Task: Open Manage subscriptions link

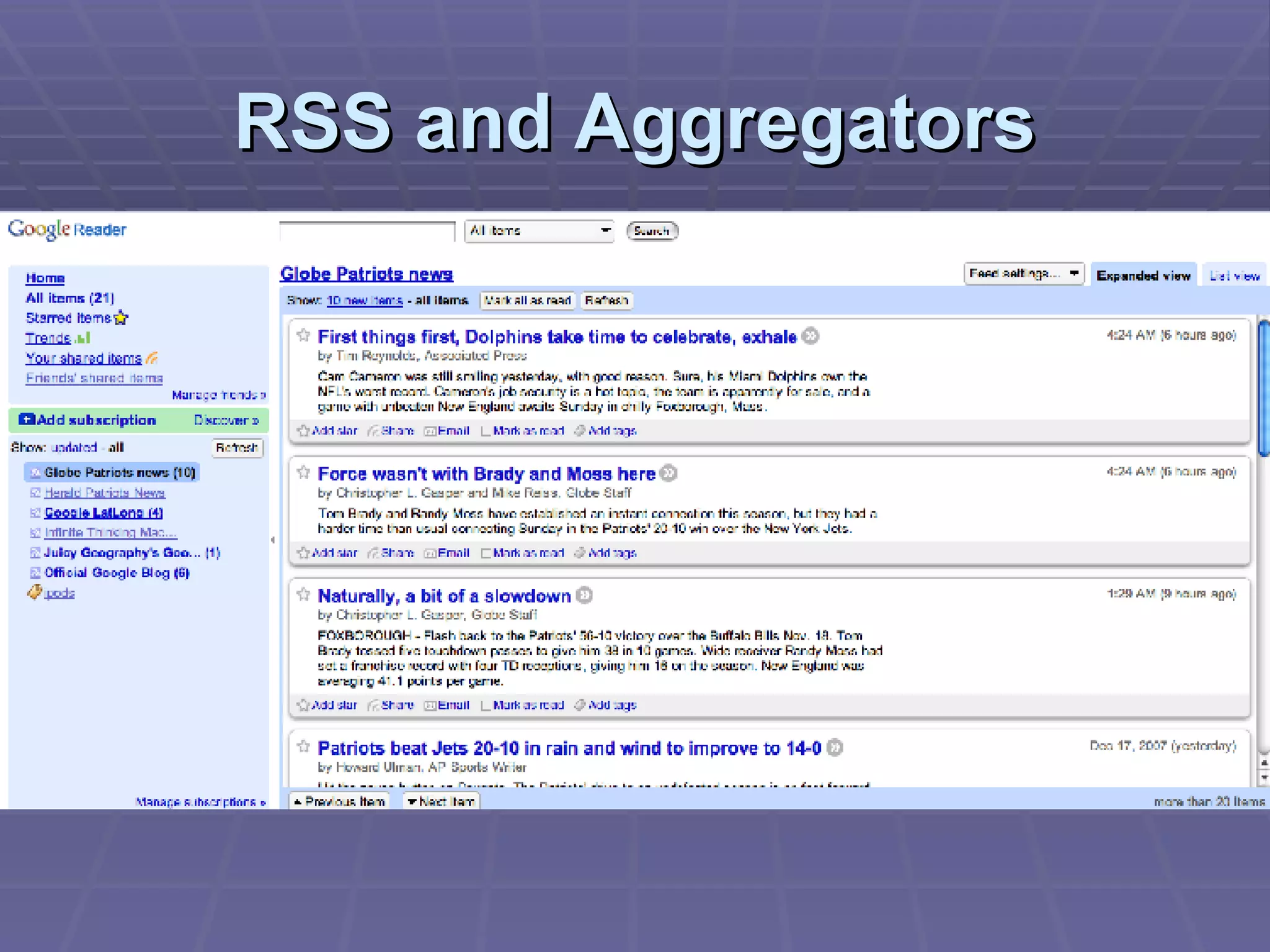Action: [x=201, y=802]
